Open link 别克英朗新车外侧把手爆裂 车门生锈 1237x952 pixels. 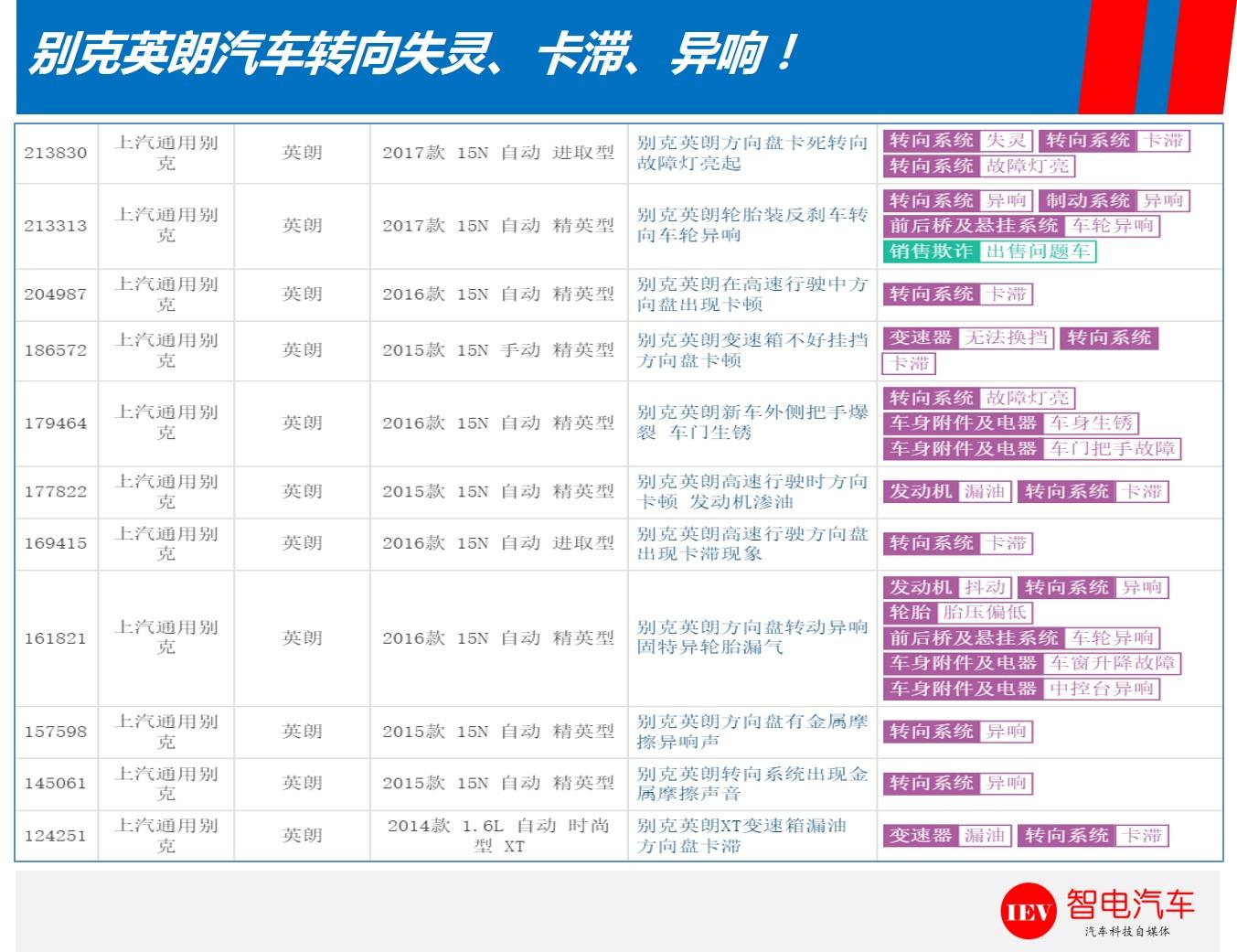pos(752,423)
